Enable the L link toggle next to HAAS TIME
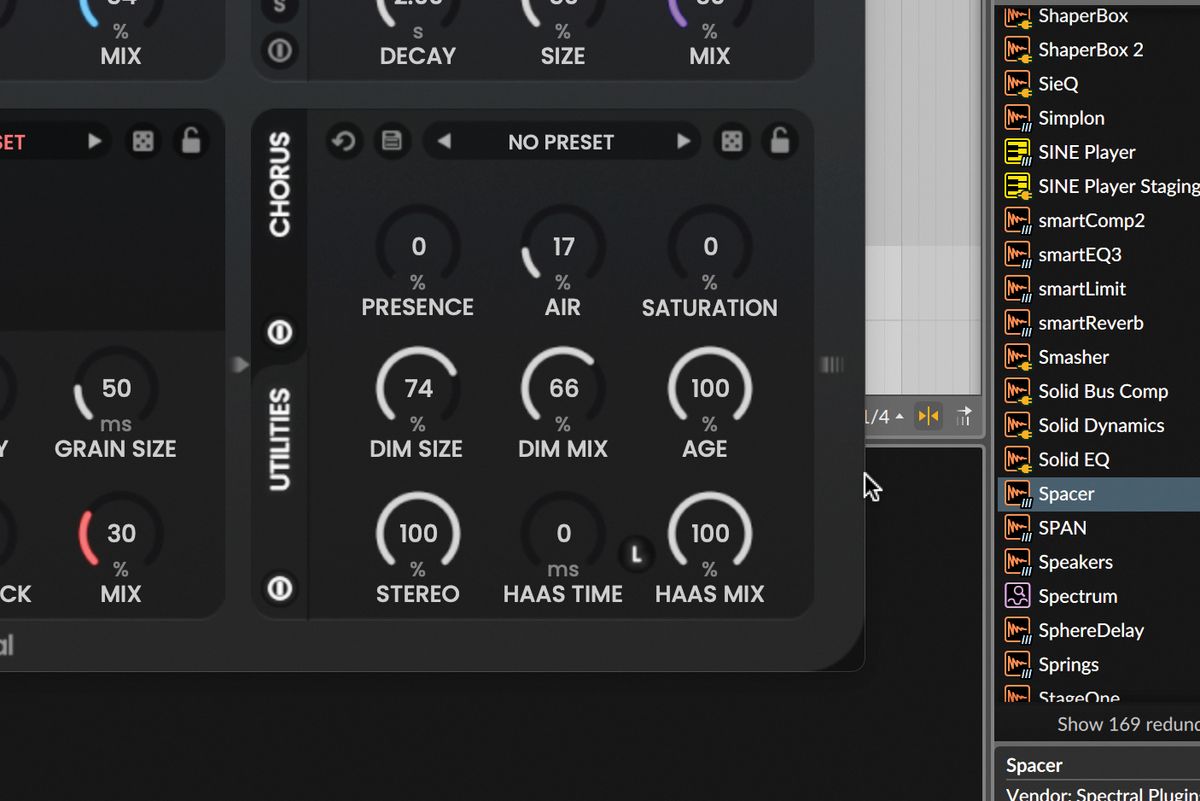Viewport: 1200px width, 801px height. tap(637, 551)
